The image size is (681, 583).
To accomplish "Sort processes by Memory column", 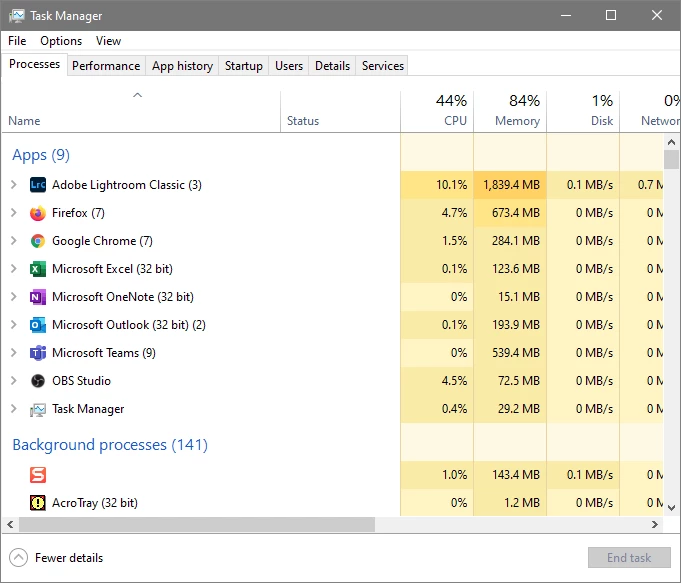I will click(510, 112).
